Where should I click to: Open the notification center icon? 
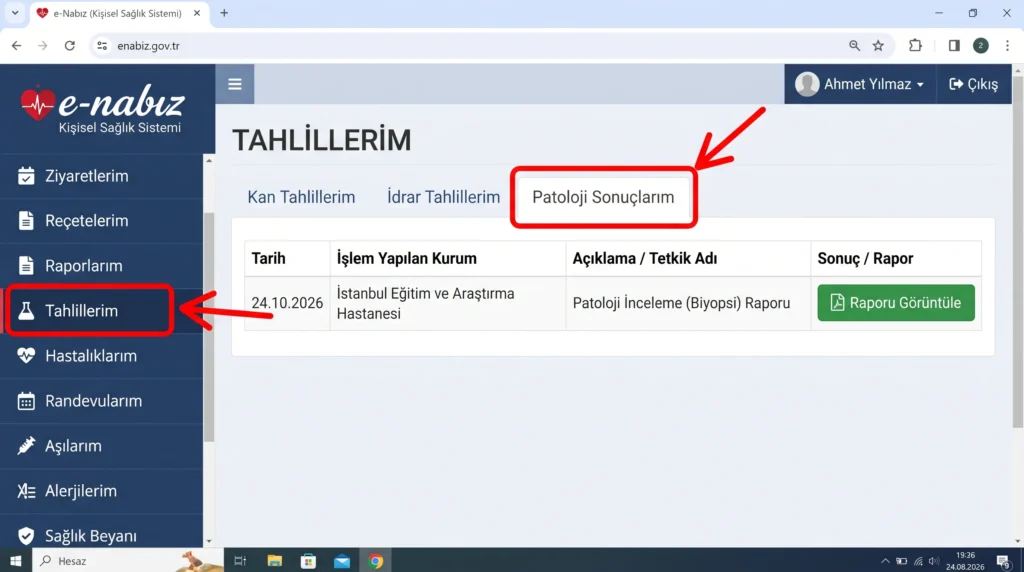click(1004, 561)
